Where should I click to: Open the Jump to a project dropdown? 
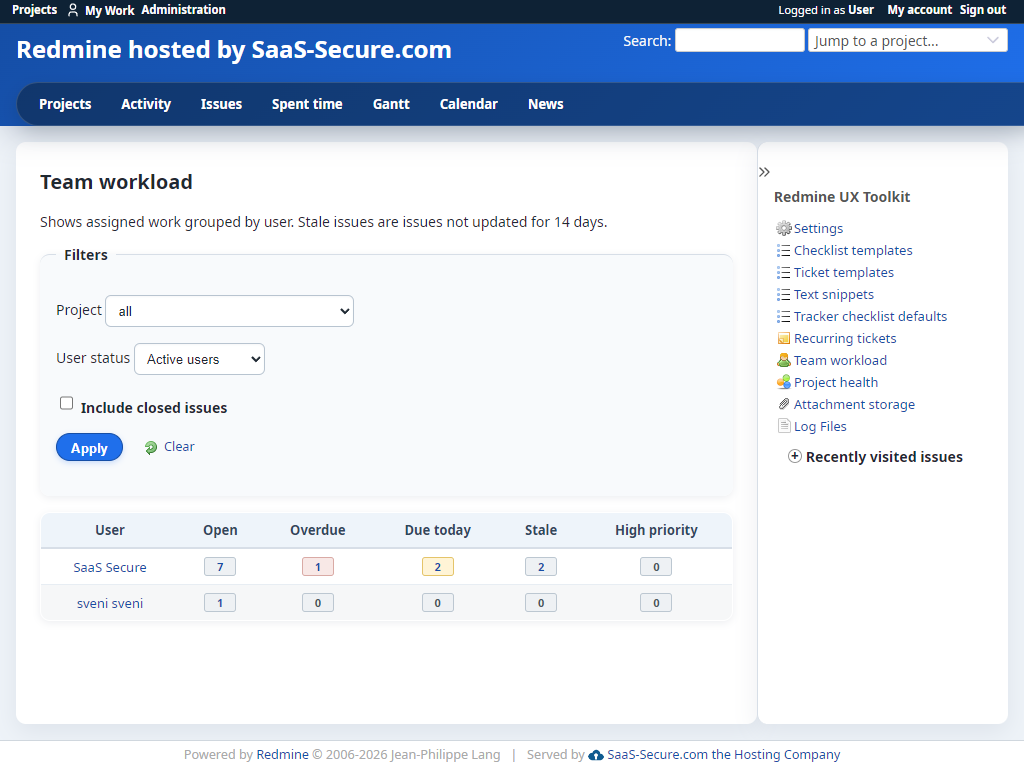[908, 40]
